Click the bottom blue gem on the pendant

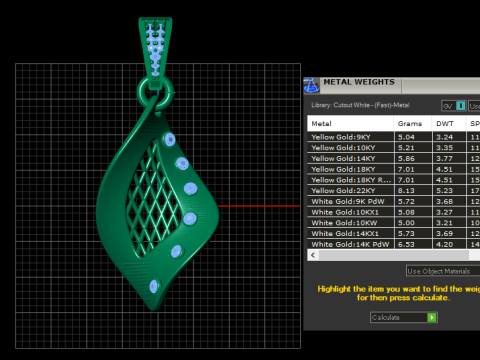click(x=154, y=286)
